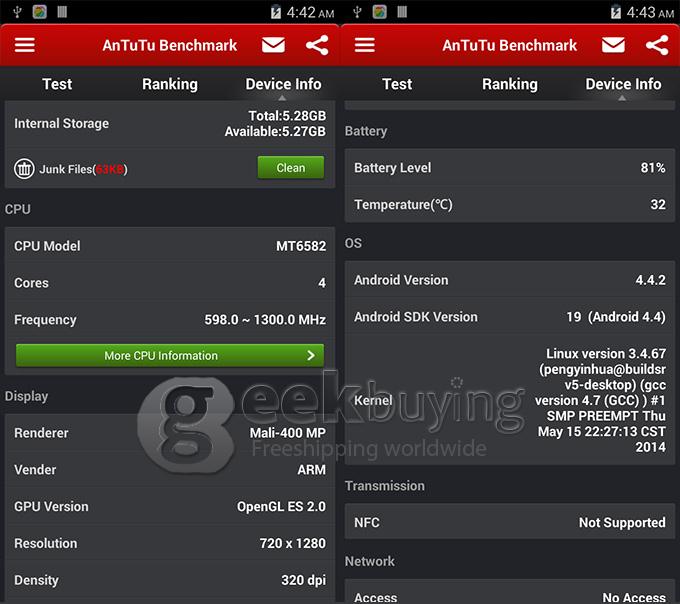
Task: Tap the green Clean button
Action: (x=291, y=167)
